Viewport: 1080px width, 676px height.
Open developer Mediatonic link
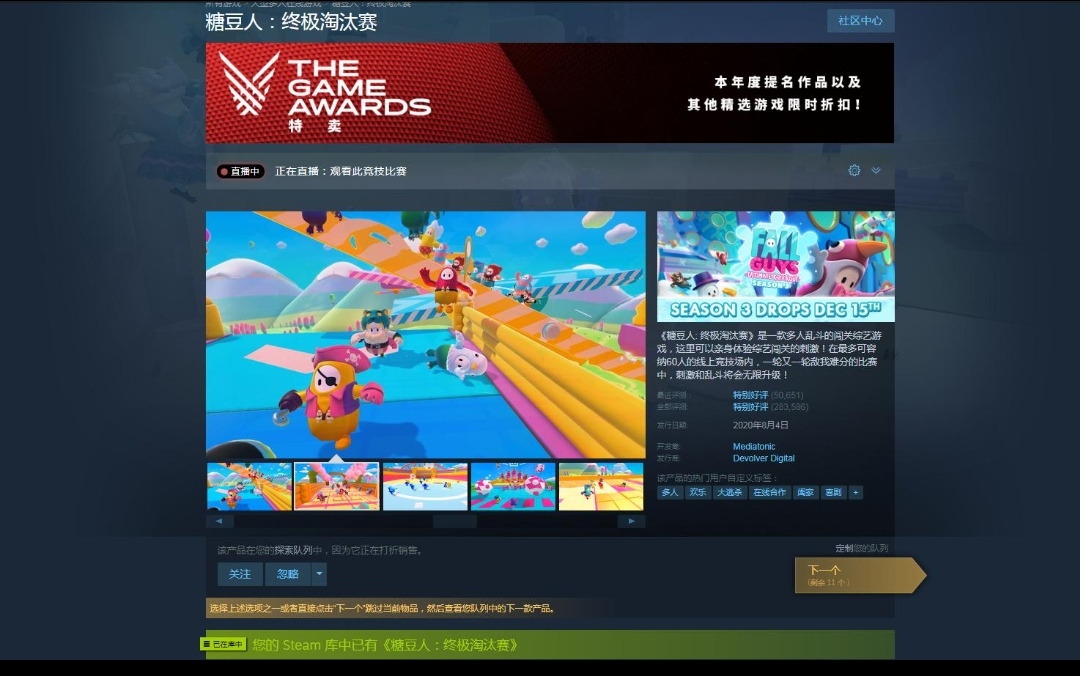[754, 447]
